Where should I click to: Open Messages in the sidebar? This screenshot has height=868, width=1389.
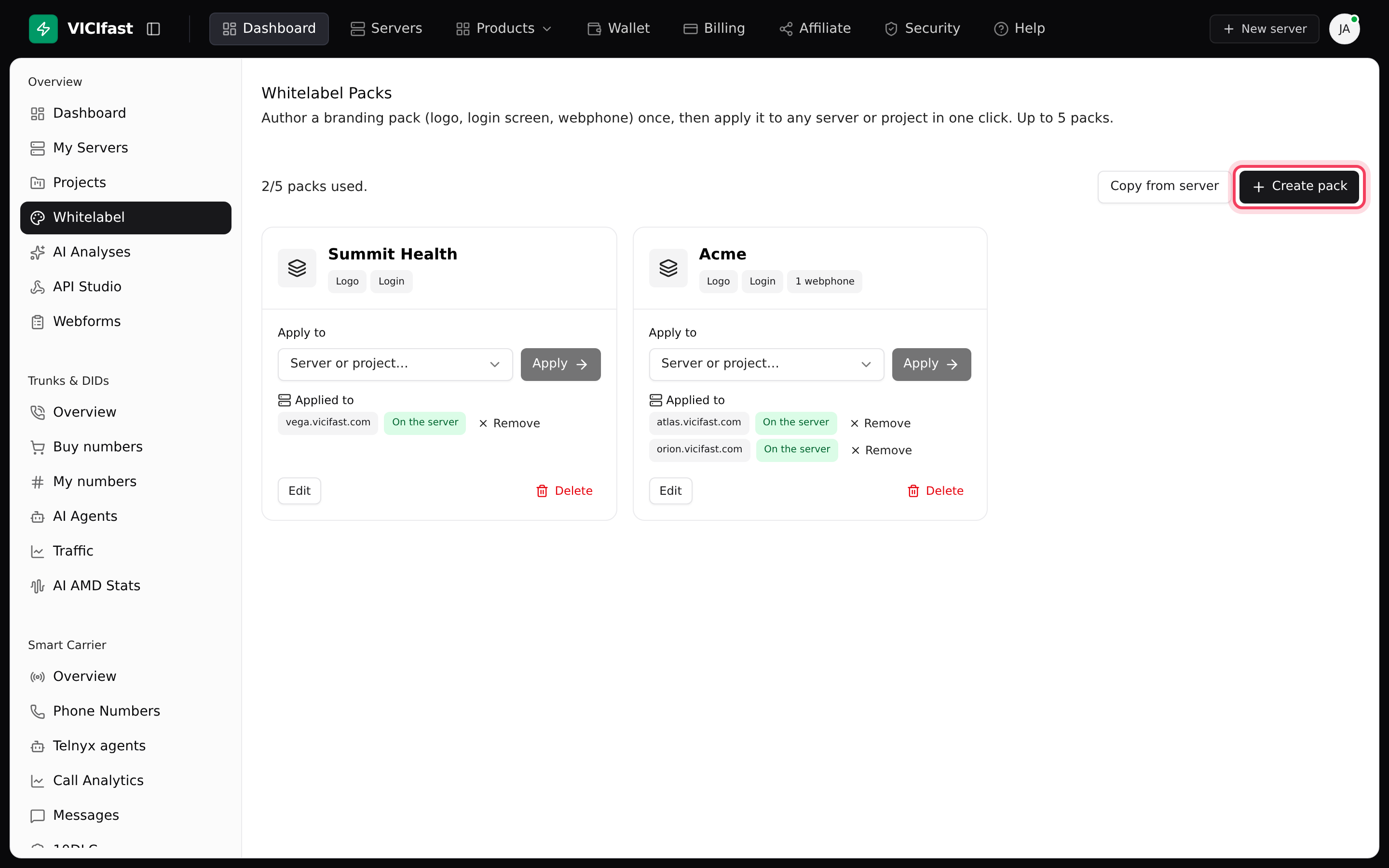tap(126, 815)
